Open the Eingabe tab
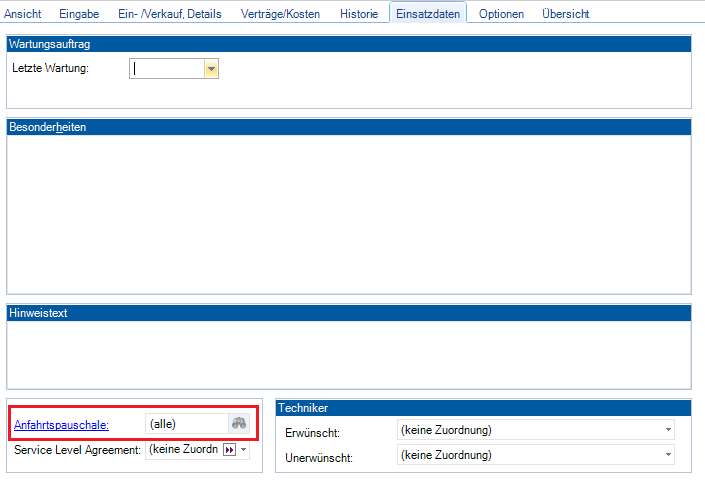This screenshot has height=485, width=705. [80, 14]
